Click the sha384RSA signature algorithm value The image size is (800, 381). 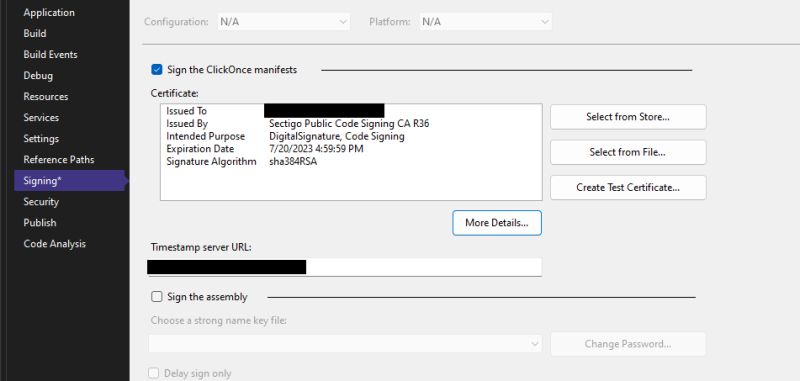[293, 162]
